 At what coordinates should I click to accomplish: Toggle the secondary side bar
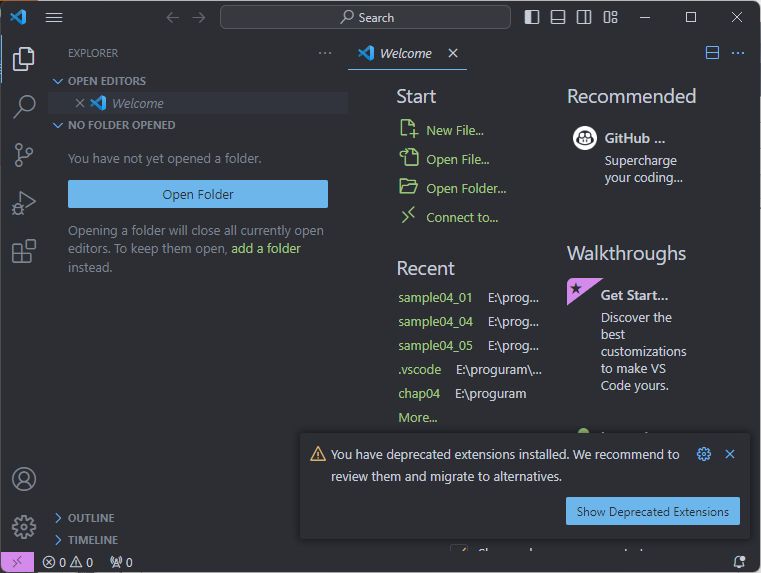pos(584,17)
